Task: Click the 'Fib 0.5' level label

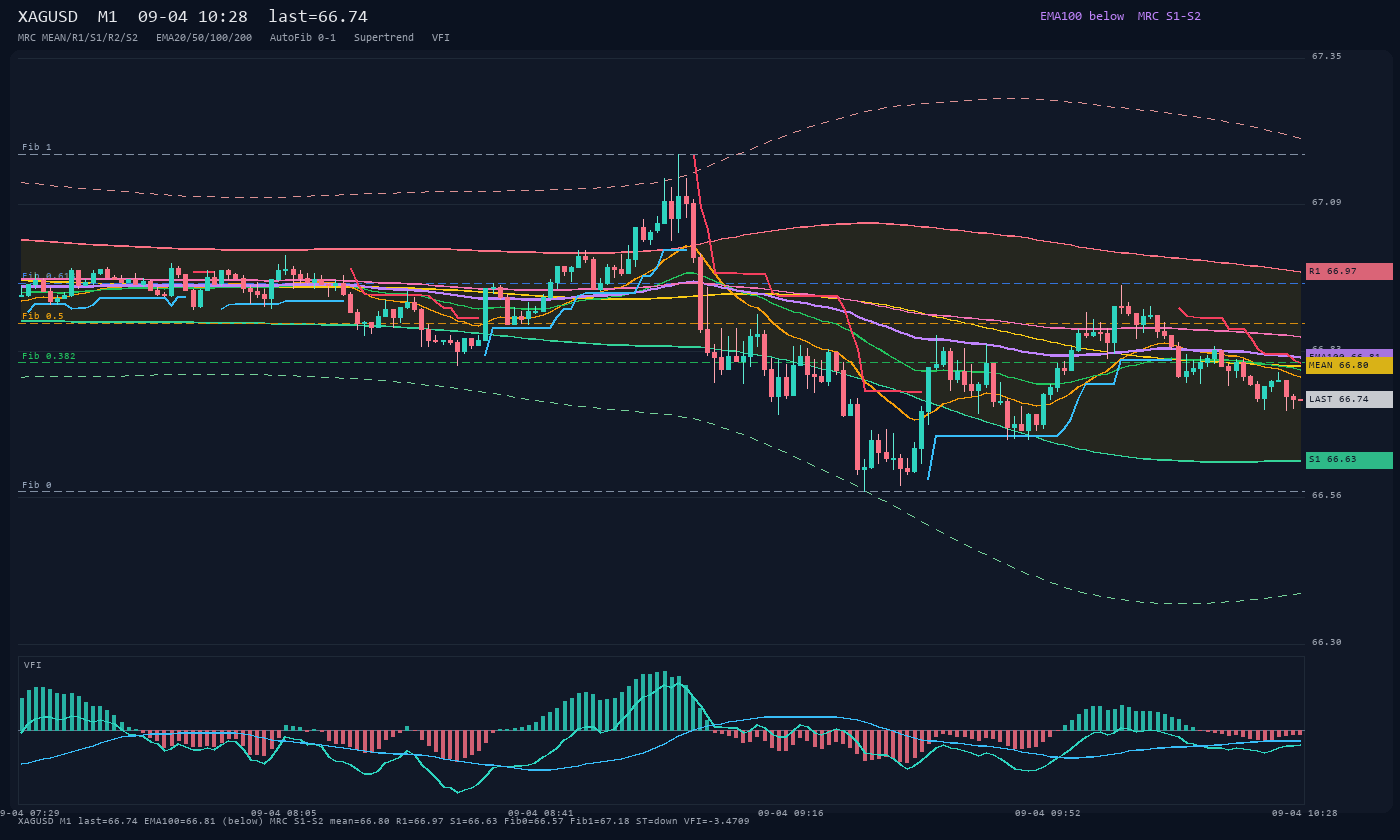Action: coord(43,316)
